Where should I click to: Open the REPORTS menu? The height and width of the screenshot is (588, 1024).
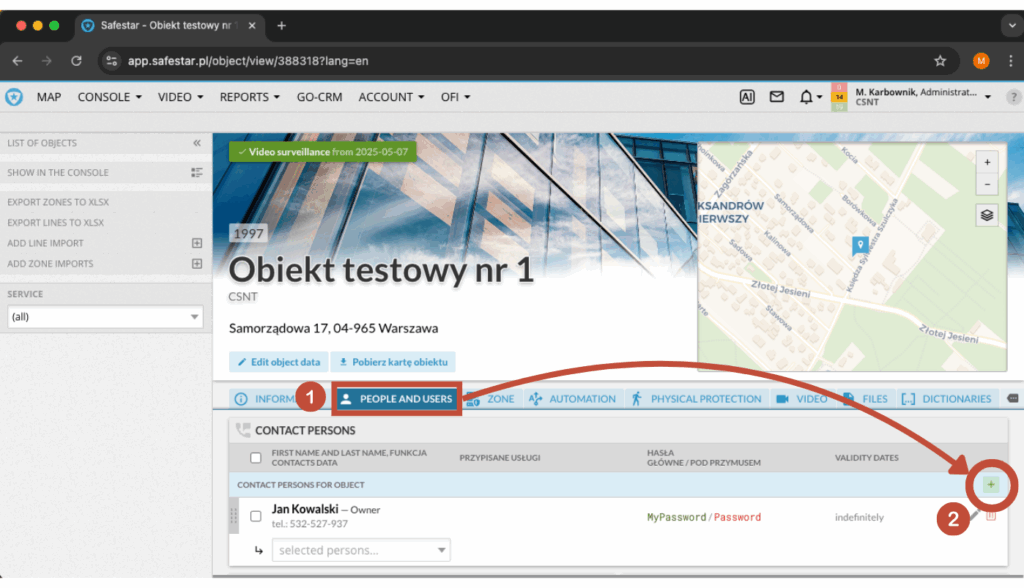click(x=250, y=97)
